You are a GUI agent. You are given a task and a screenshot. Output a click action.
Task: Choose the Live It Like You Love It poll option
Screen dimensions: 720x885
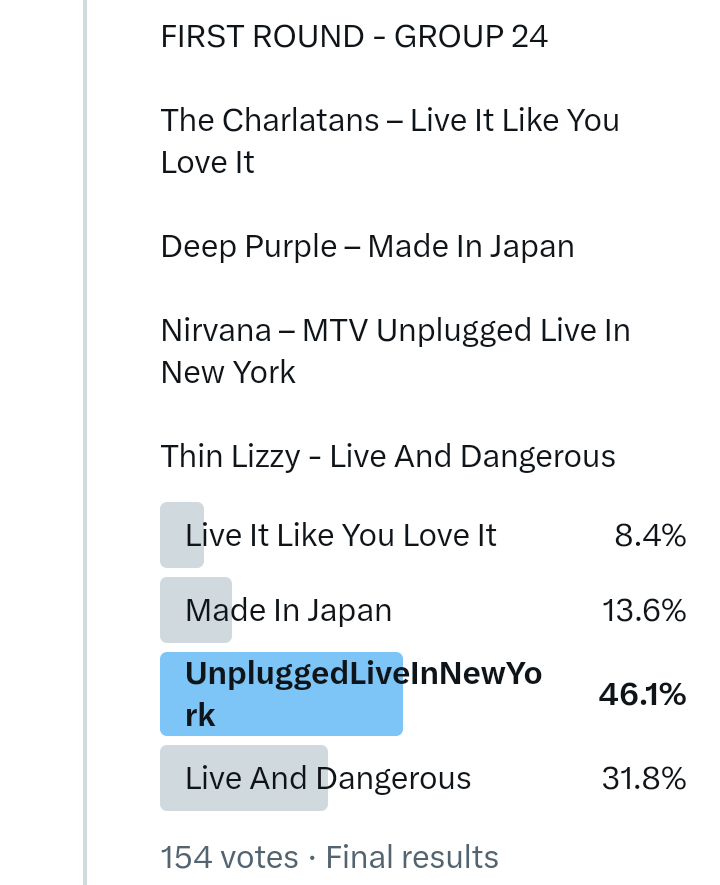pyautogui.click(x=340, y=535)
